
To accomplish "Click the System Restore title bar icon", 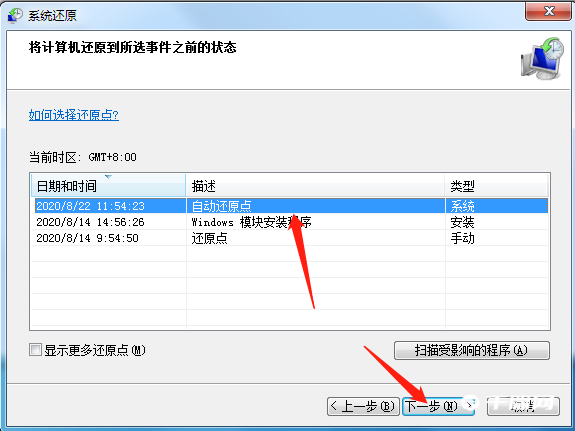I will click(x=15, y=15).
